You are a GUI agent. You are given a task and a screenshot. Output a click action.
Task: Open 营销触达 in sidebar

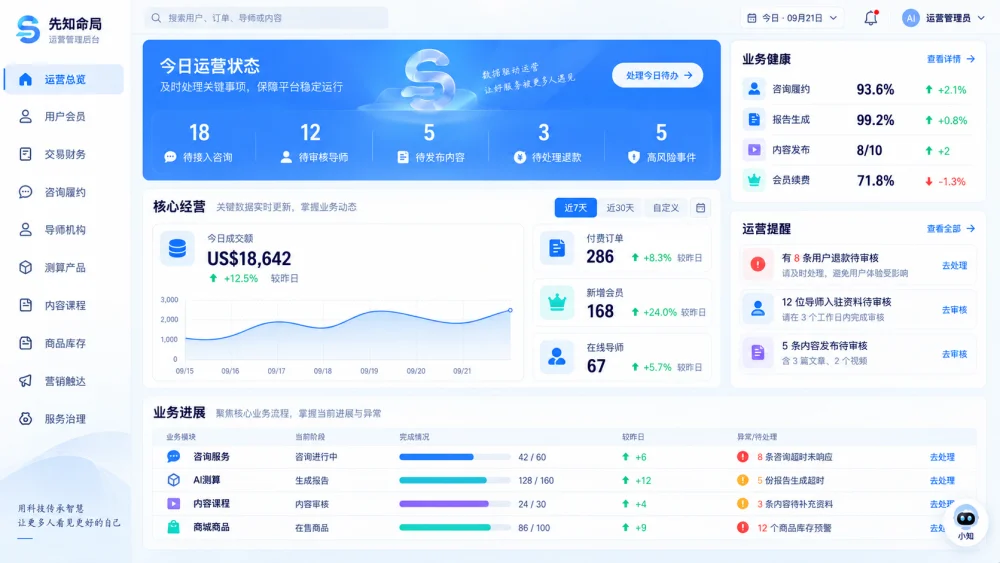[x=64, y=381]
